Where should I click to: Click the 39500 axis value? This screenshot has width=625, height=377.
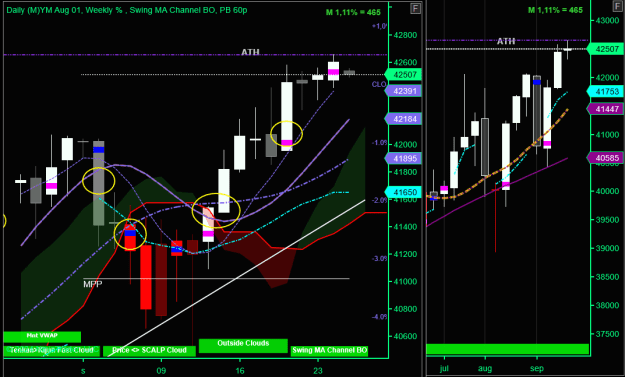tap(607, 220)
